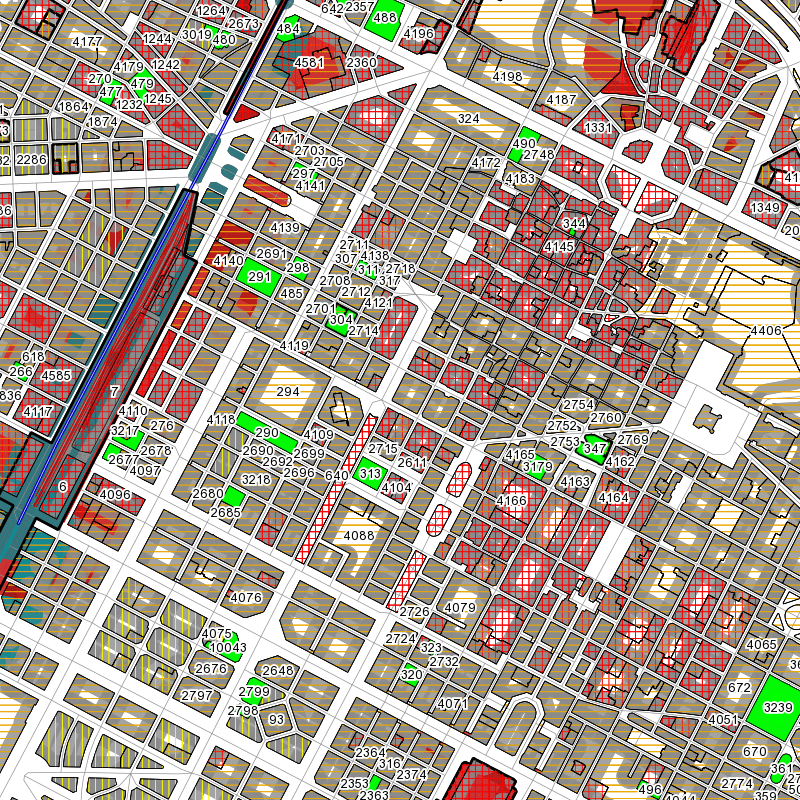Click the green parcel labeled 313
The width and height of the screenshot is (800, 800).
[370, 473]
